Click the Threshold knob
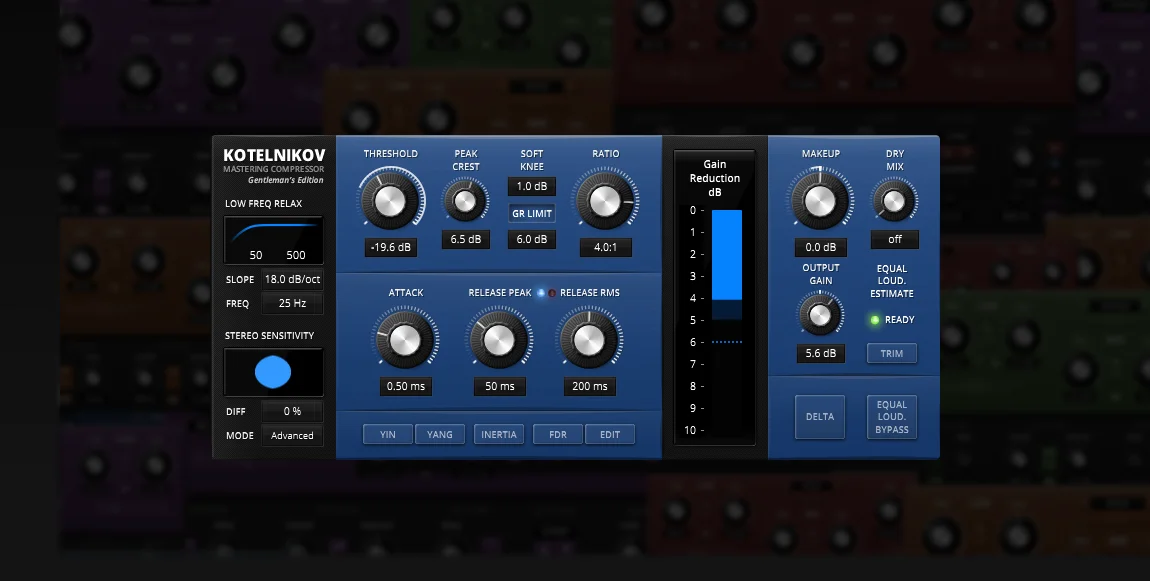 pyautogui.click(x=391, y=200)
